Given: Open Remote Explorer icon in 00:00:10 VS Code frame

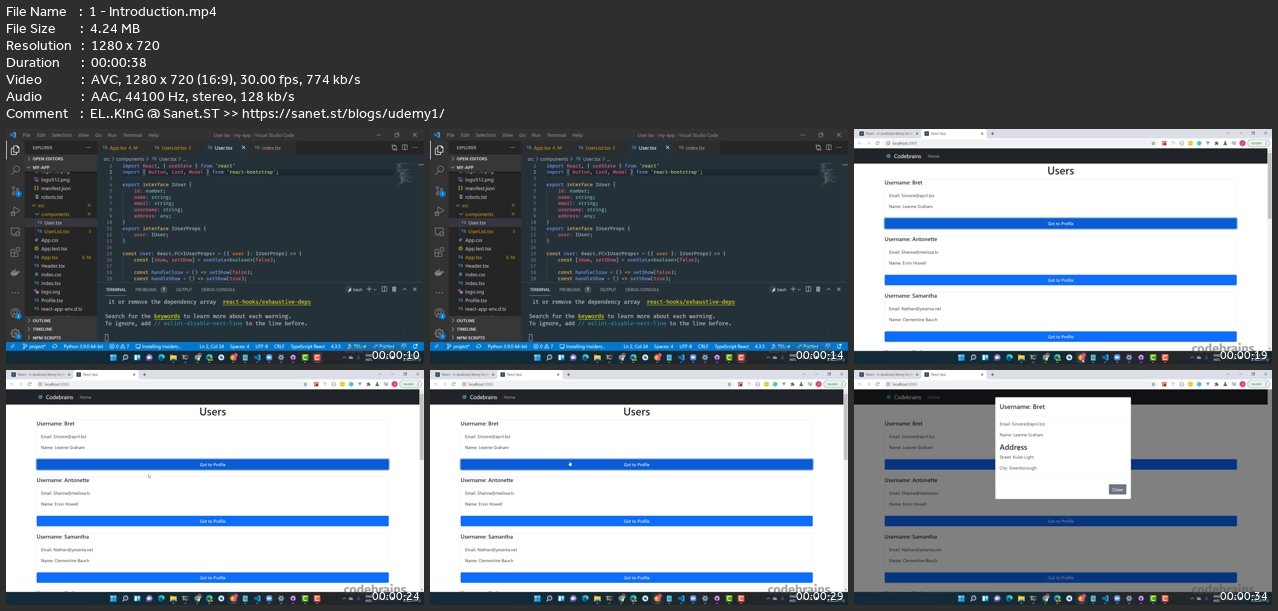Looking at the screenshot, I should (x=15, y=231).
